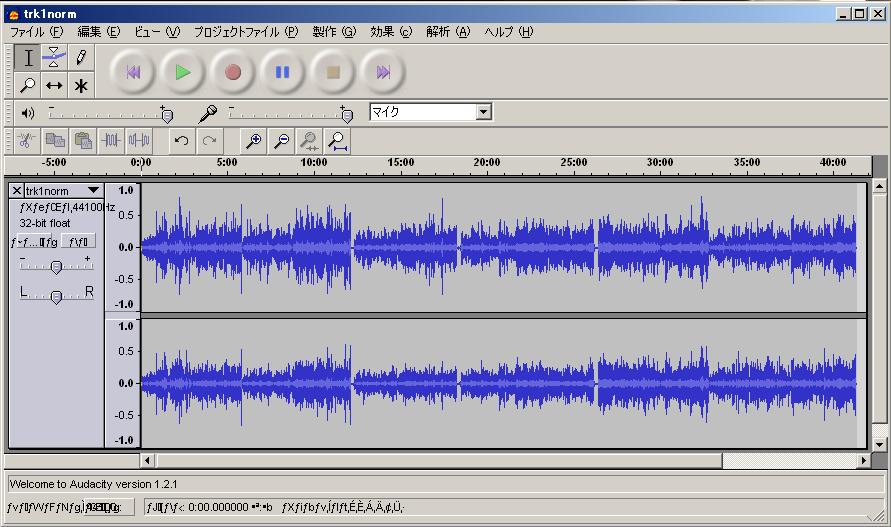Open the 解析 (A) menu
The width and height of the screenshot is (891, 527).
pyautogui.click(x=448, y=32)
